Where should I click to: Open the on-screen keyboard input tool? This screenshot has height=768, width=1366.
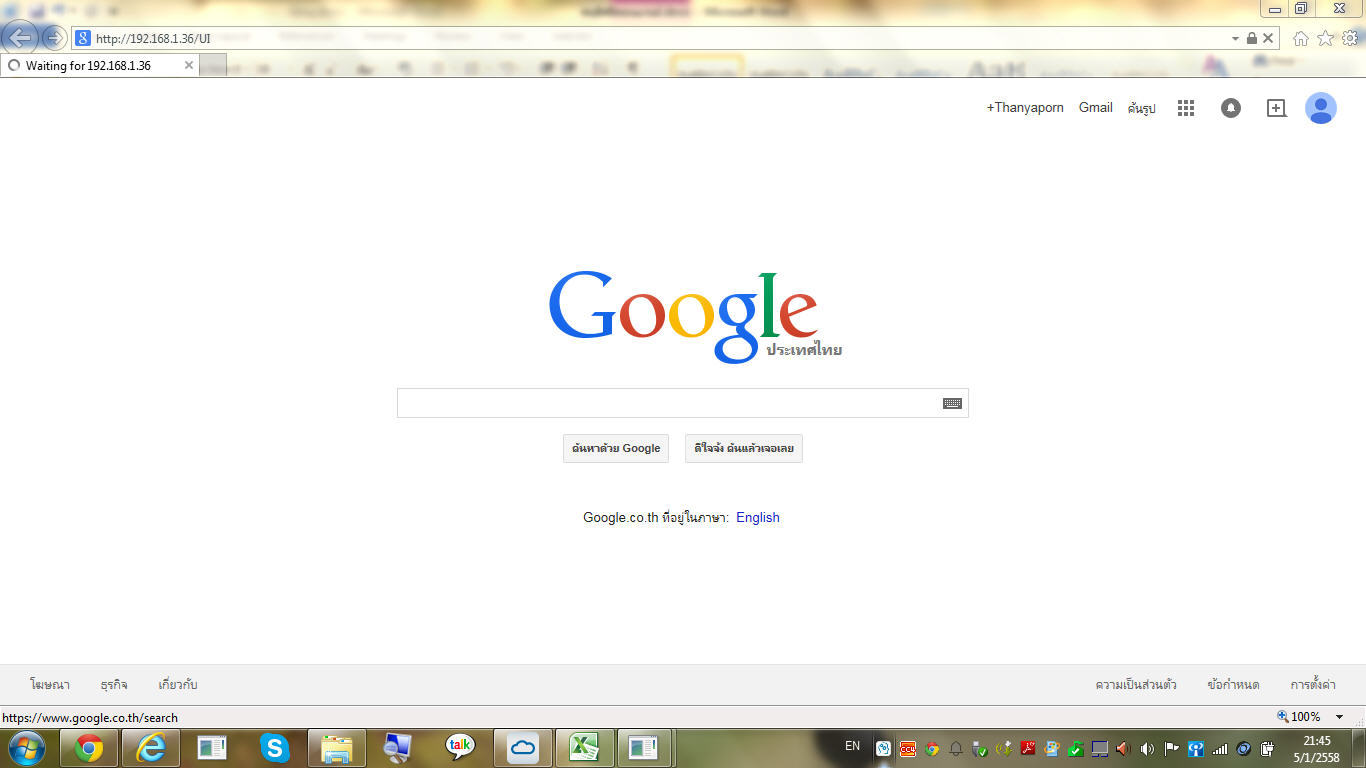(952, 403)
